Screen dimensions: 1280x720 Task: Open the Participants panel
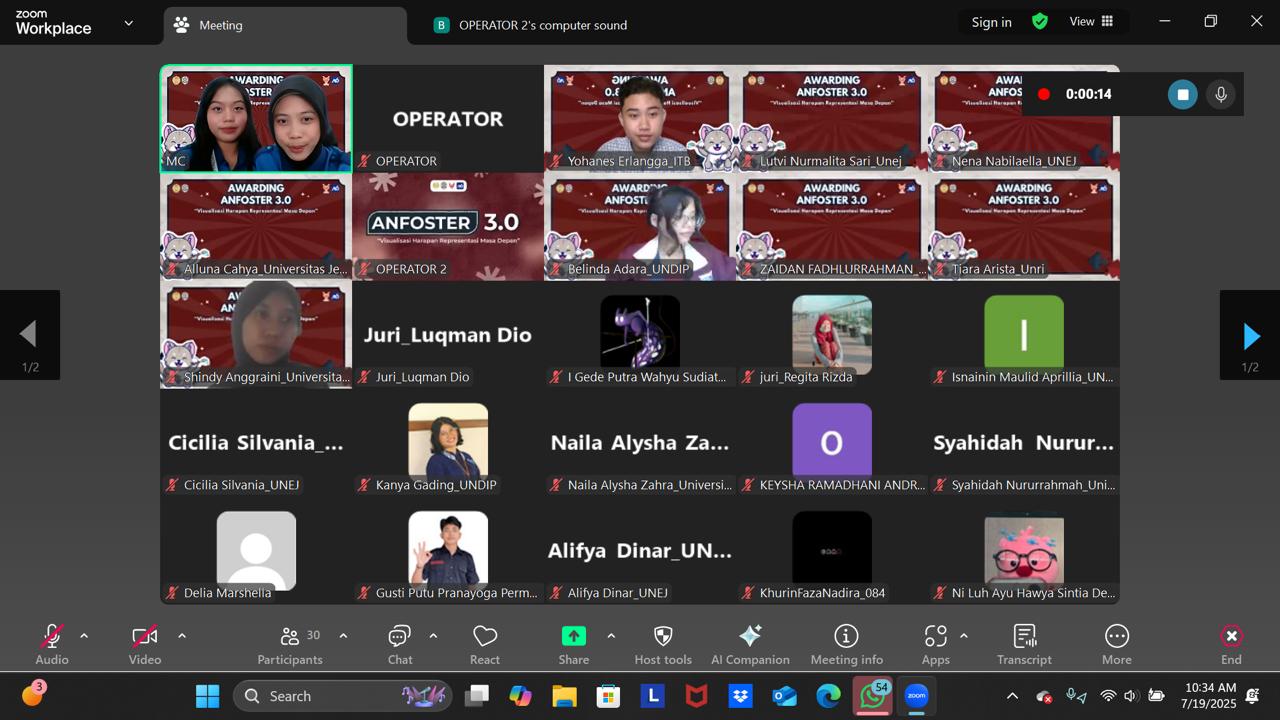point(290,645)
